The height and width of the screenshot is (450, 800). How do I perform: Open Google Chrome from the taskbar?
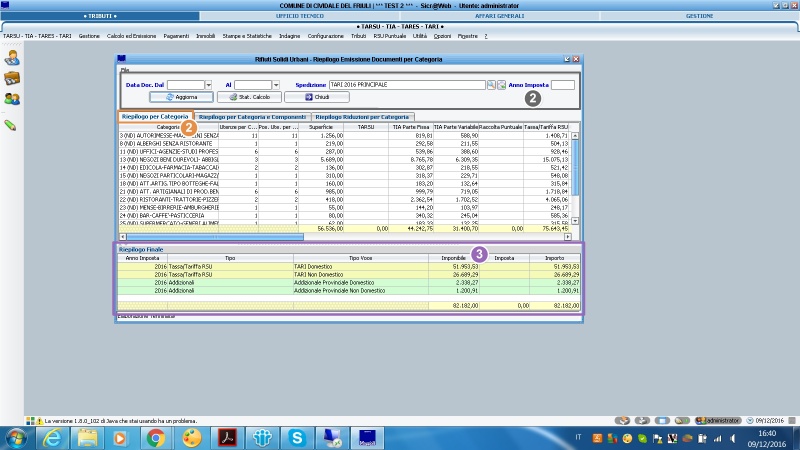pos(155,437)
